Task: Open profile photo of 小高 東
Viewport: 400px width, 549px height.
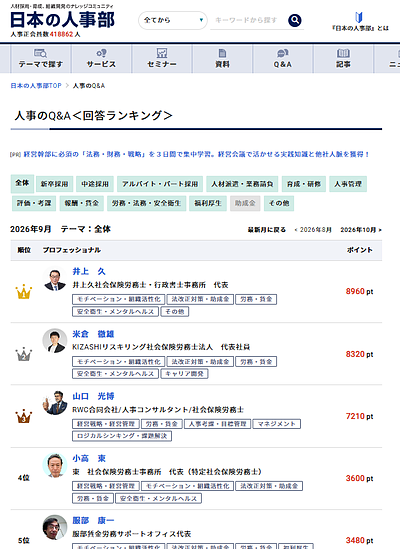Action: coord(55,465)
